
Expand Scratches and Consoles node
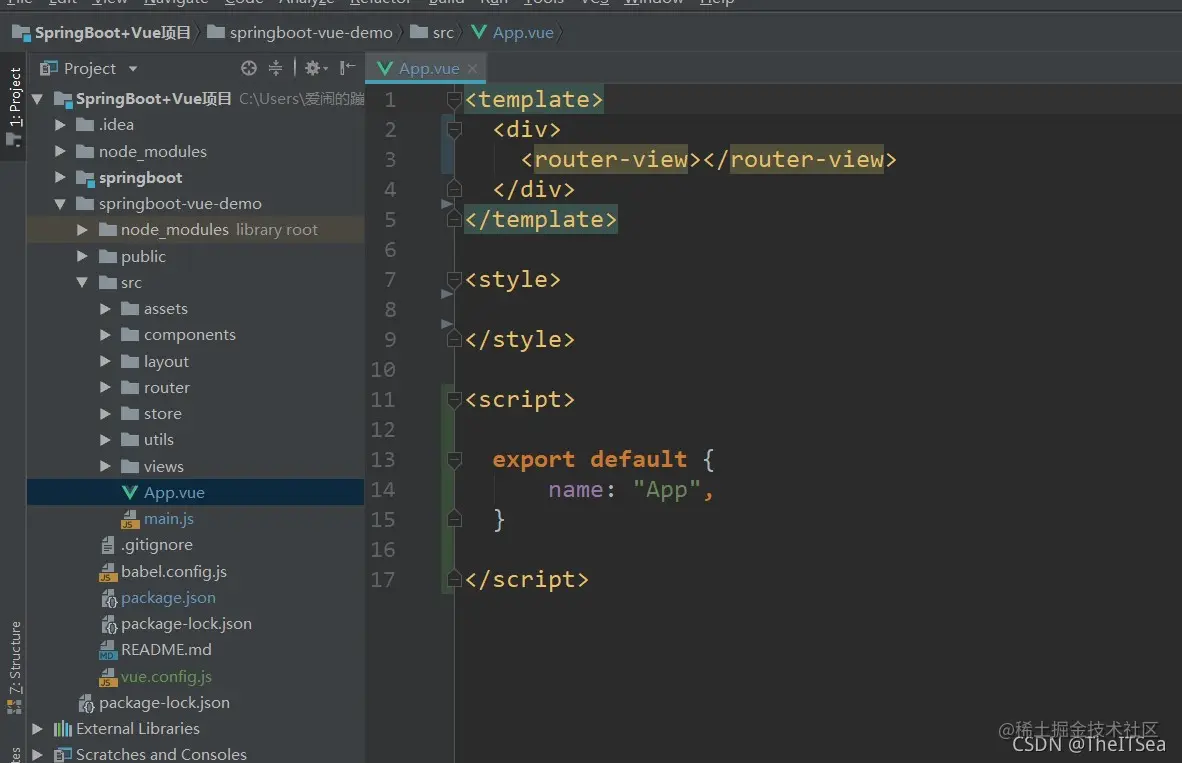(37, 754)
